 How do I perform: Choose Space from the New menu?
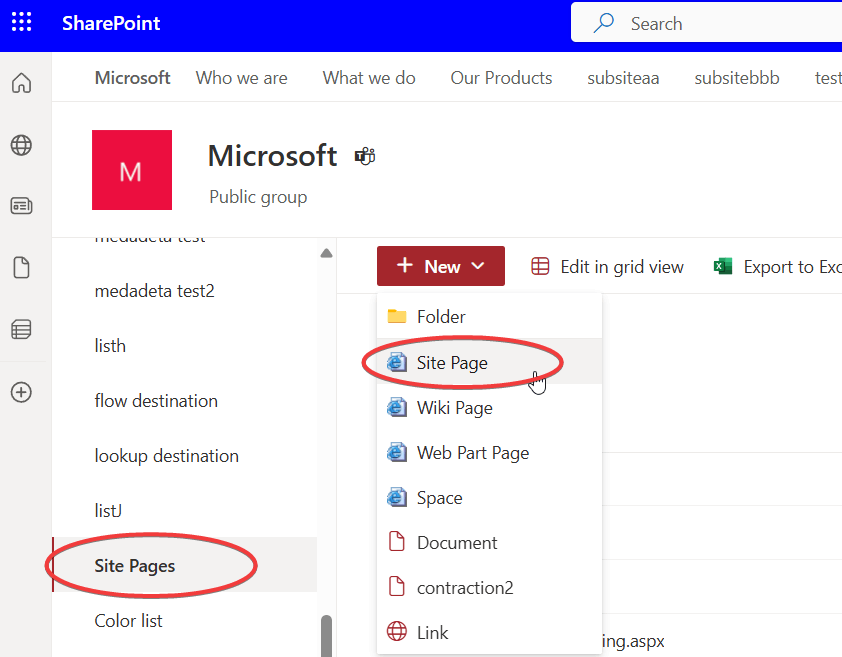tap(489, 497)
